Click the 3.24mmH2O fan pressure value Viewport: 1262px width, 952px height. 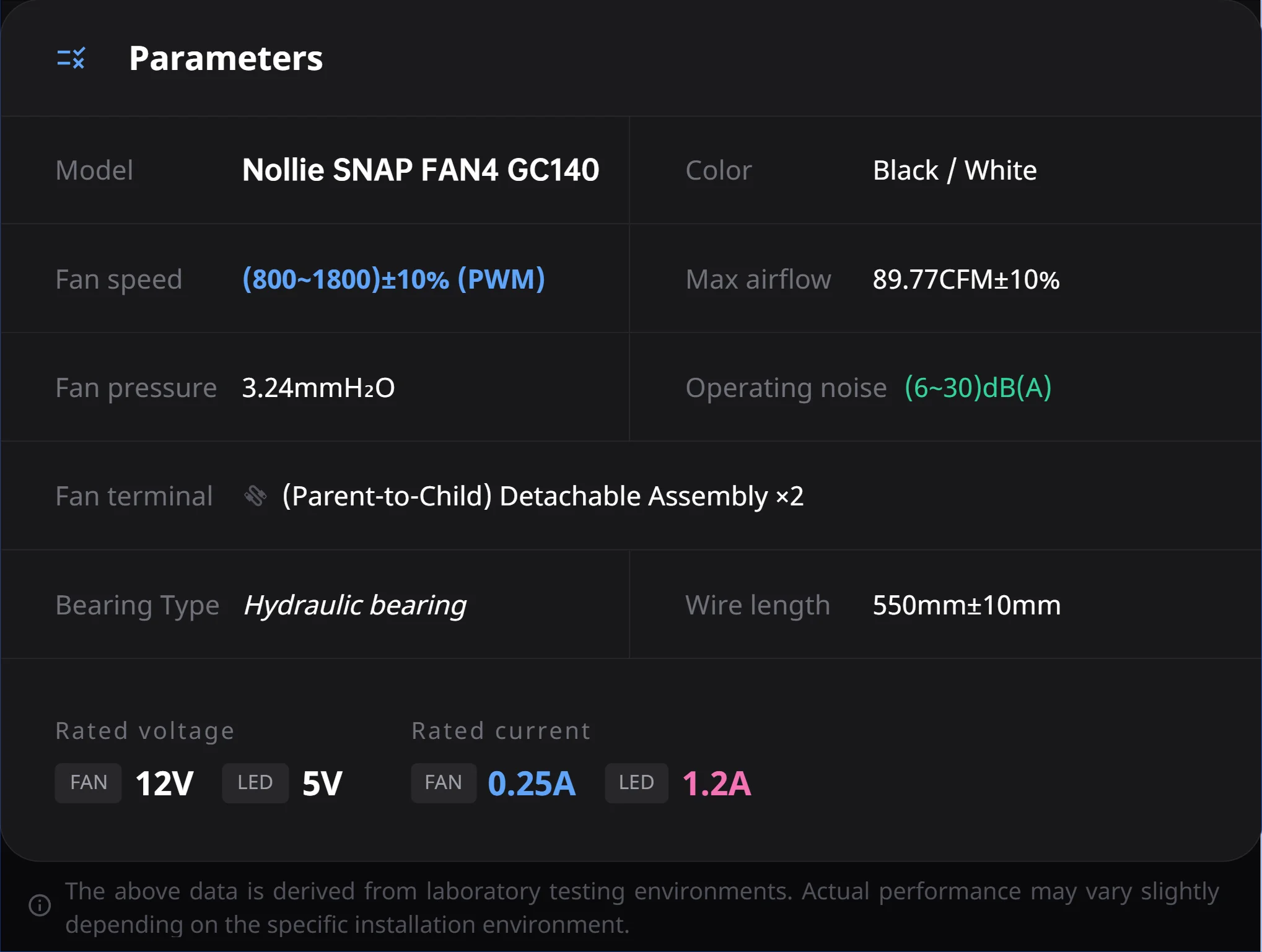[318, 388]
